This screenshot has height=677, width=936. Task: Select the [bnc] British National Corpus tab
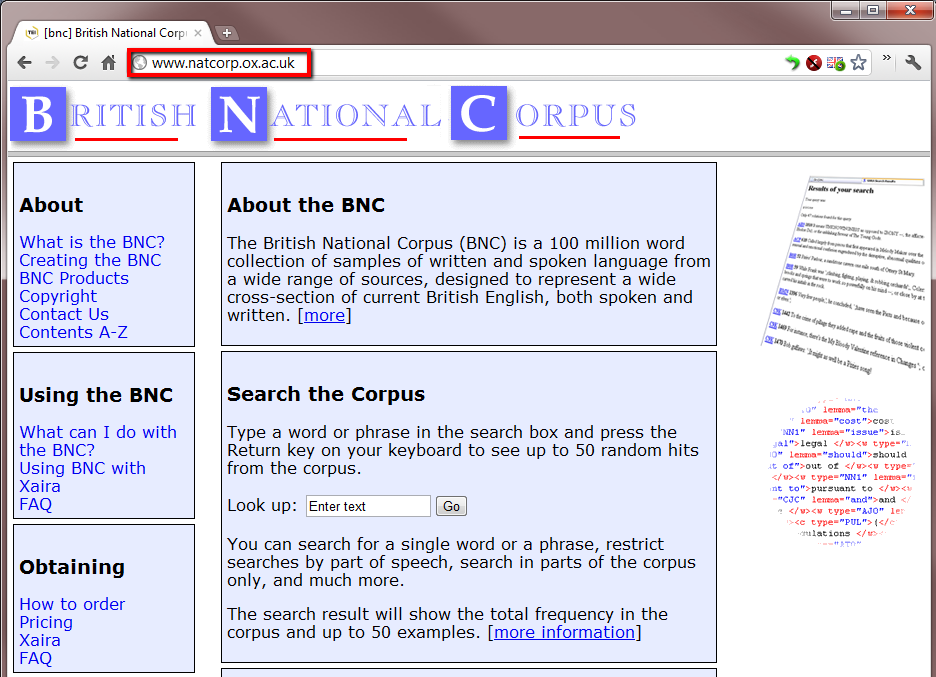(113, 33)
